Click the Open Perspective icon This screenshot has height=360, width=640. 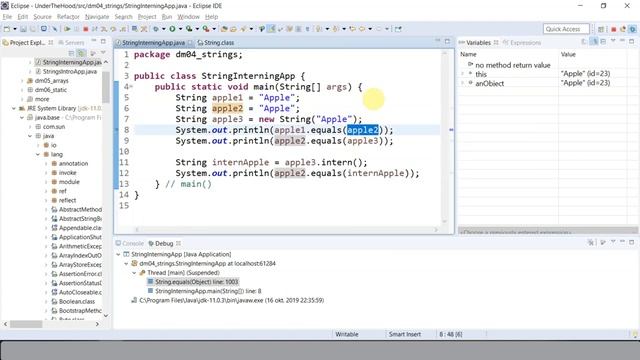tap(601, 29)
